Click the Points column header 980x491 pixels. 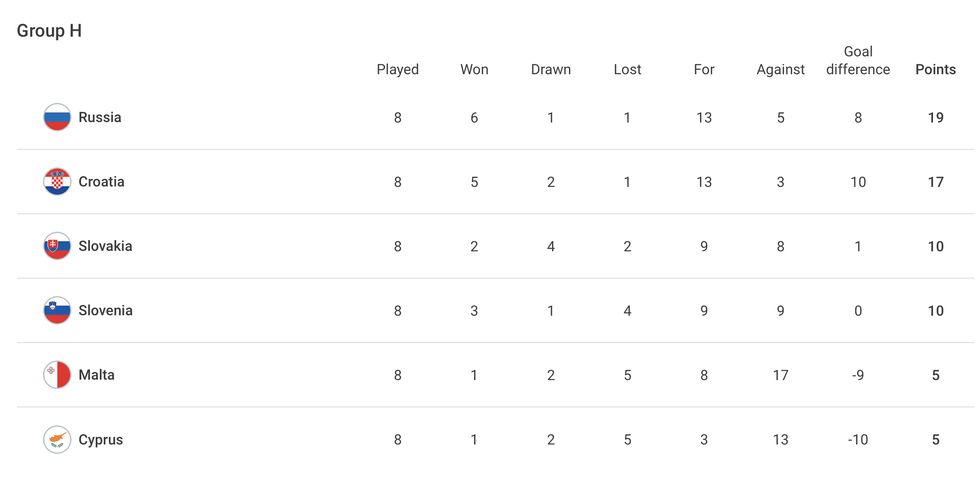pyautogui.click(x=935, y=70)
